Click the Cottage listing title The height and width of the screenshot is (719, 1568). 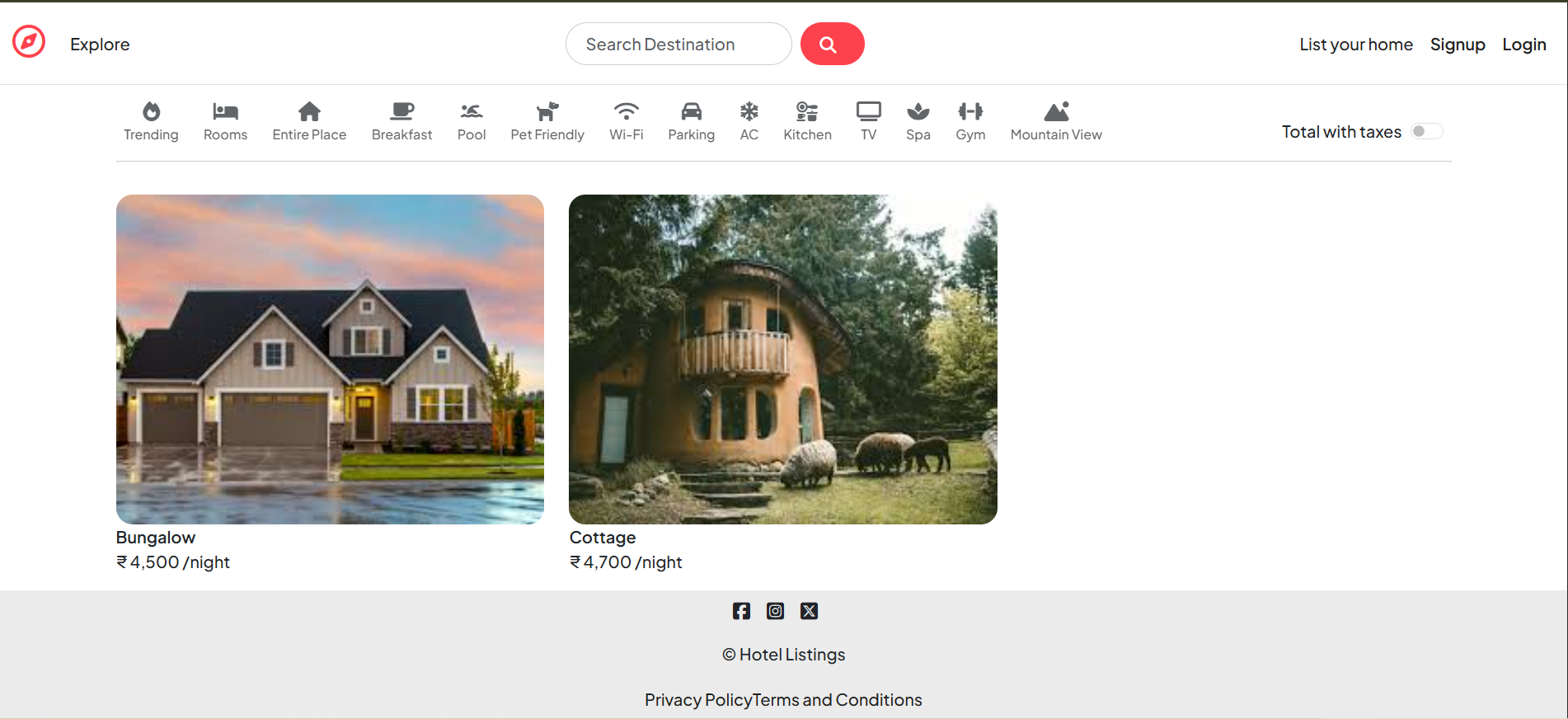click(x=603, y=538)
